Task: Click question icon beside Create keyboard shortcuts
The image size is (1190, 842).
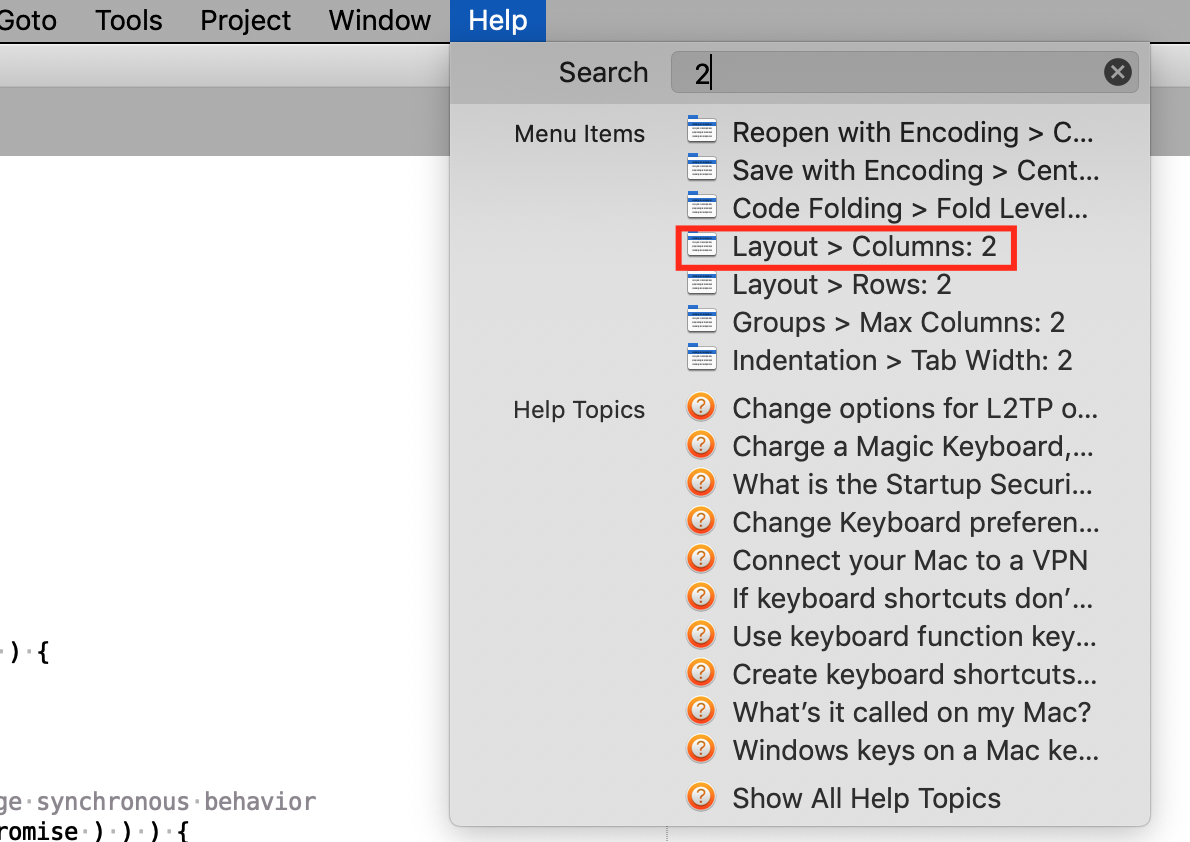Action: tap(701, 673)
